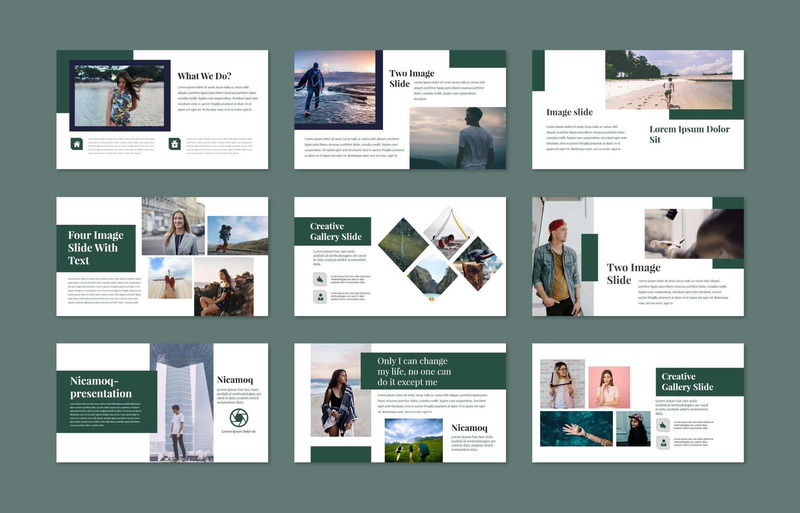
Task: Select photo of woman on pink background
Action: pos(609,387)
